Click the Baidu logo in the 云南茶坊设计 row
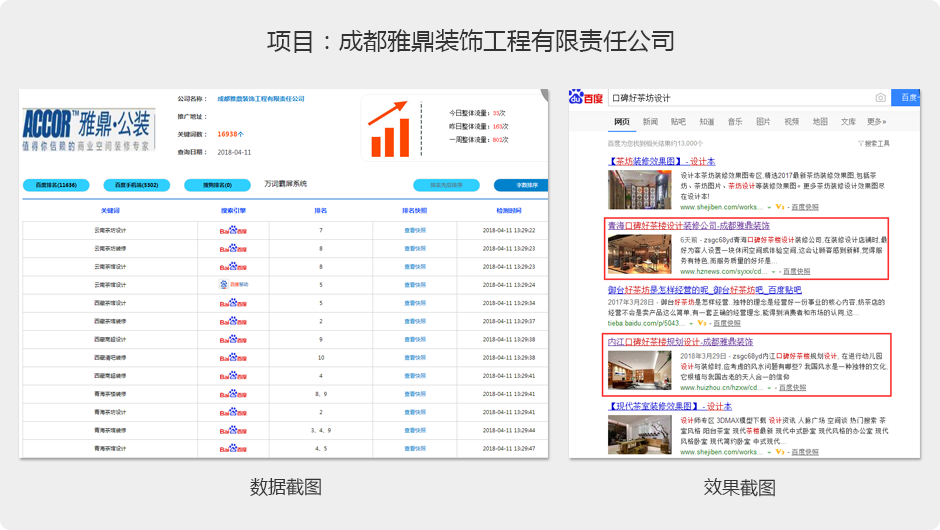940x530 pixels. tap(233, 230)
